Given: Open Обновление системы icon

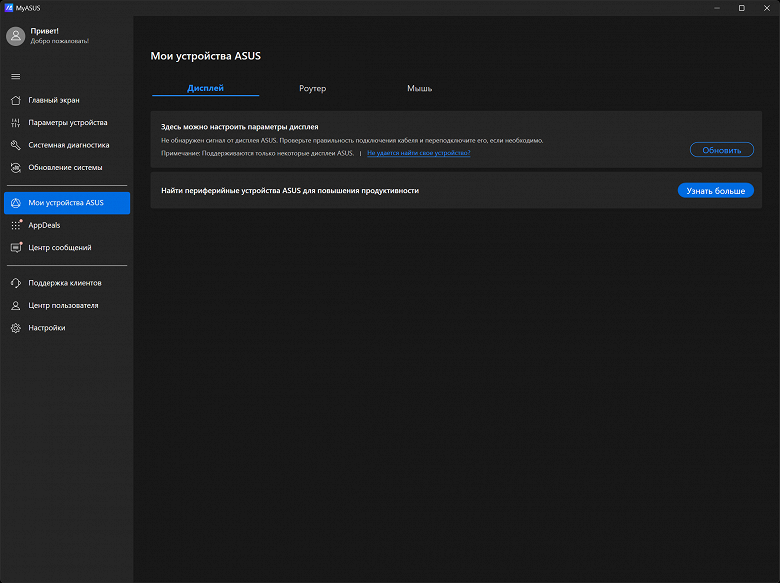Looking at the screenshot, I should tap(15, 168).
